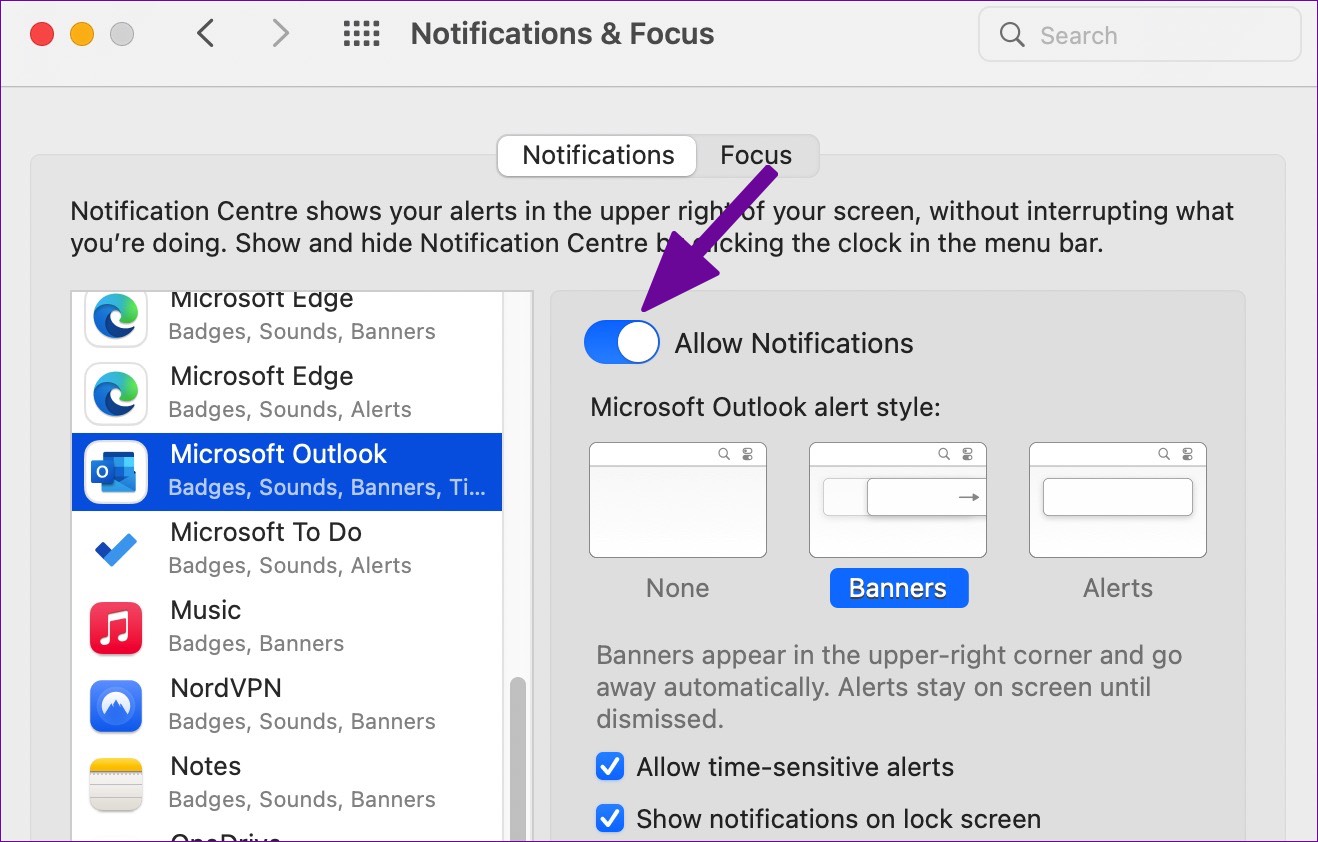Turn off the Allow Notifications switch
The height and width of the screenshot is (842, 1318).
coord(622,343)
